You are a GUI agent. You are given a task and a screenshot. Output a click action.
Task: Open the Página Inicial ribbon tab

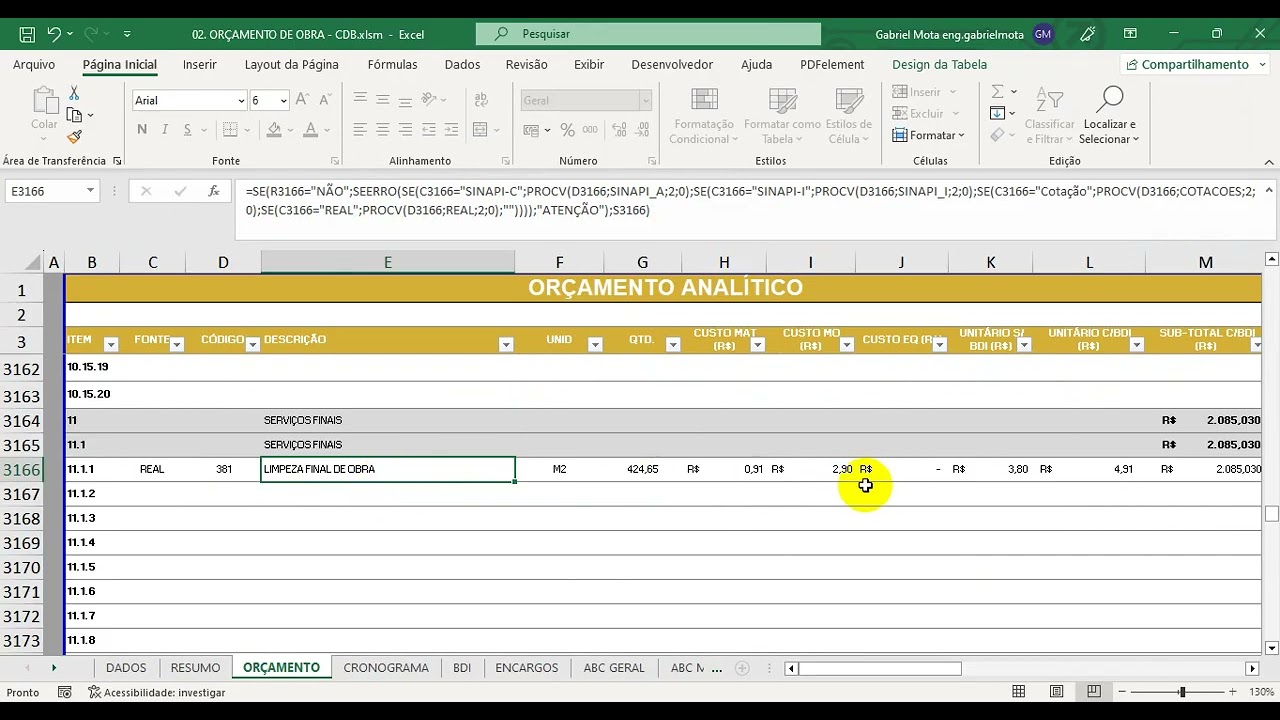pos(120,64)
